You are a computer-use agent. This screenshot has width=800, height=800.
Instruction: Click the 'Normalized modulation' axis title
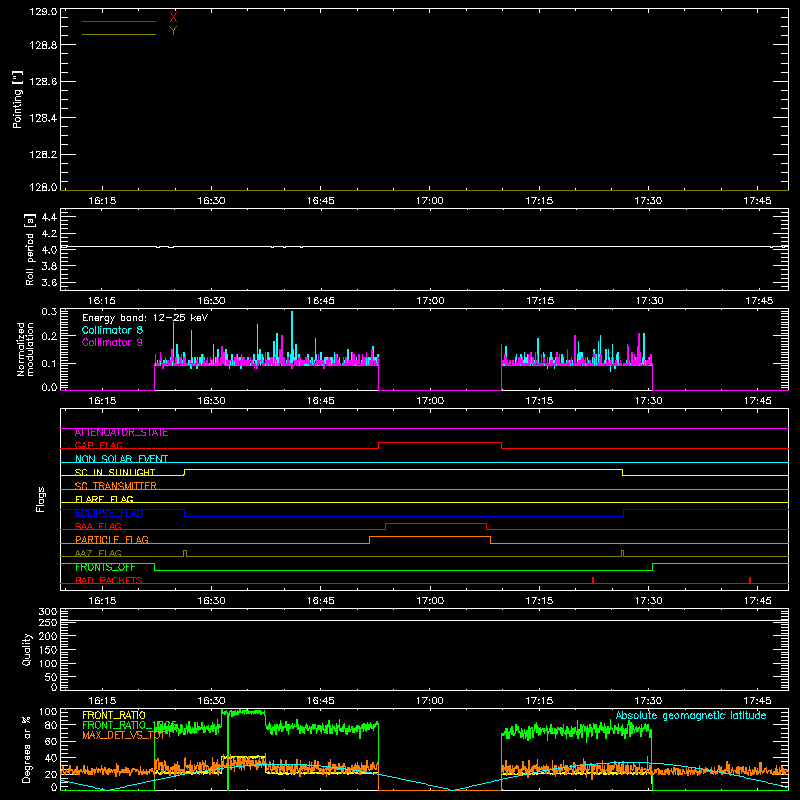(25, 349)
